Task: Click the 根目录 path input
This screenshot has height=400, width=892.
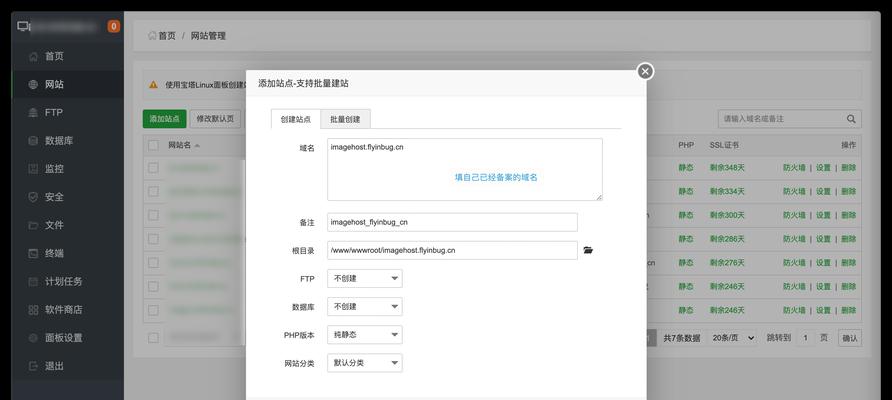Action: 452,250
